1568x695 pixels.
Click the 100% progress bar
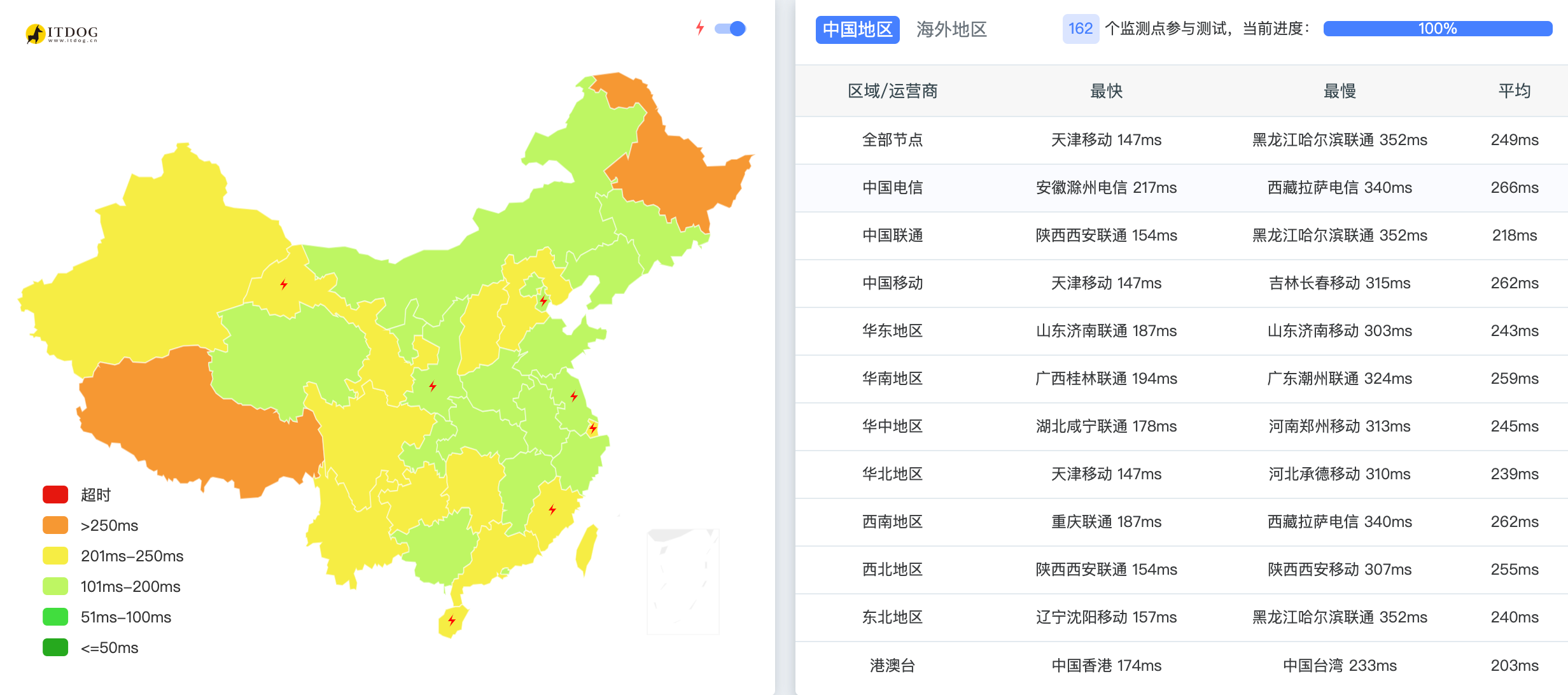click(x=1437, y=29)
